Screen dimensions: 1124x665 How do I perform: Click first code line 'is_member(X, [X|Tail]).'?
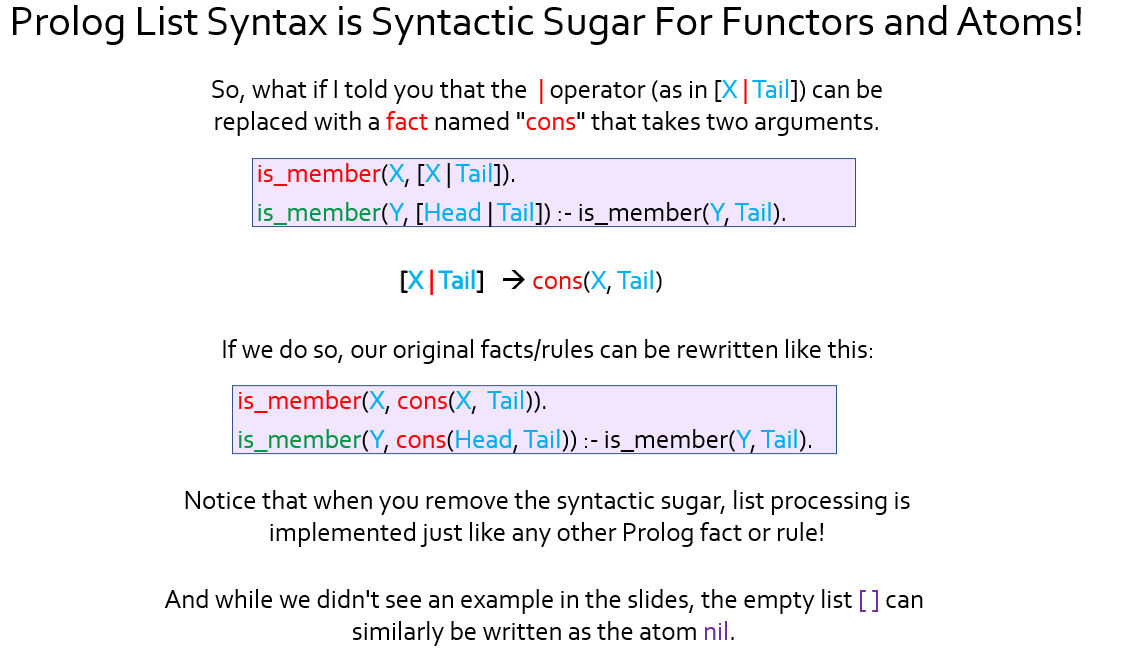[x=386, y=174]
